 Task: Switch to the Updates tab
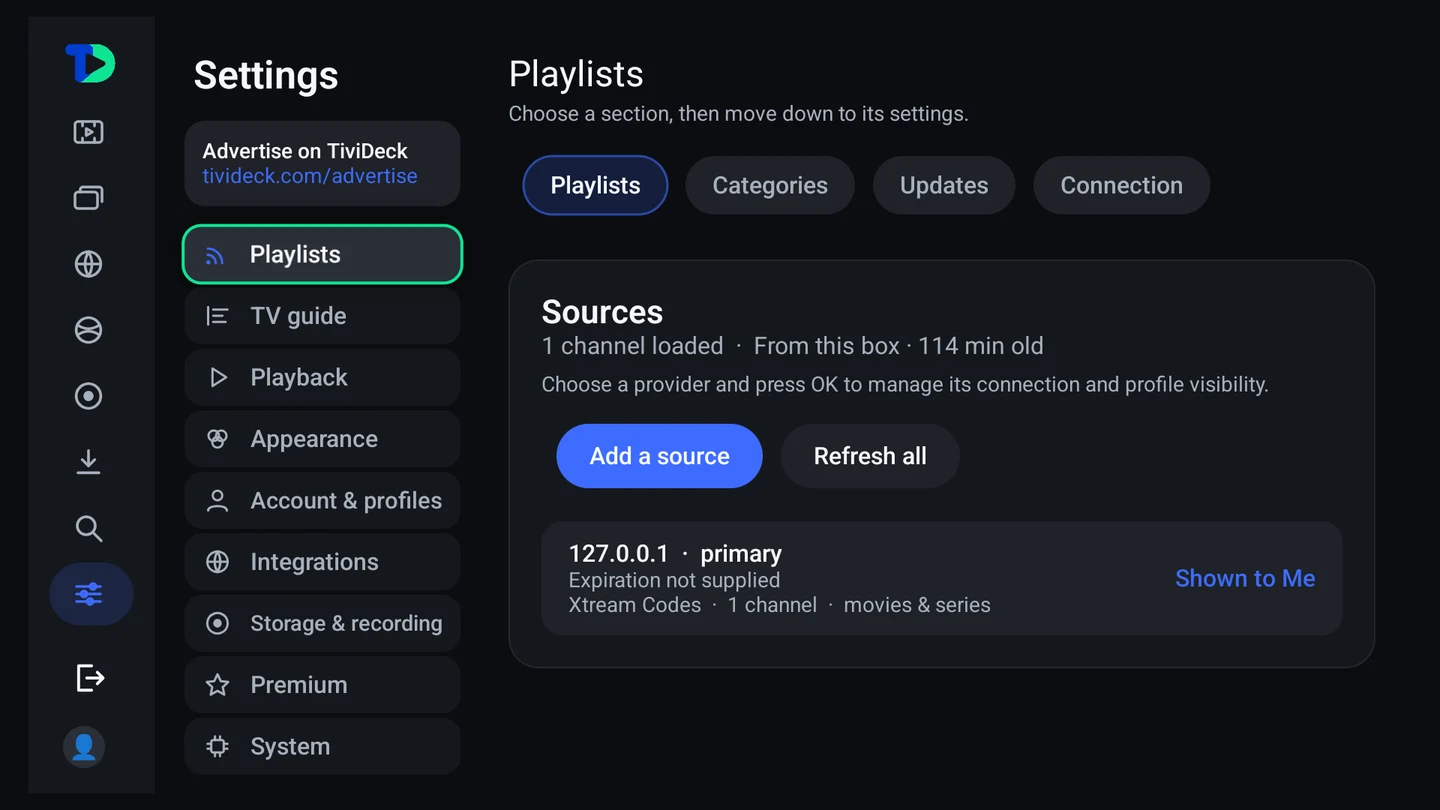point(944,185)
